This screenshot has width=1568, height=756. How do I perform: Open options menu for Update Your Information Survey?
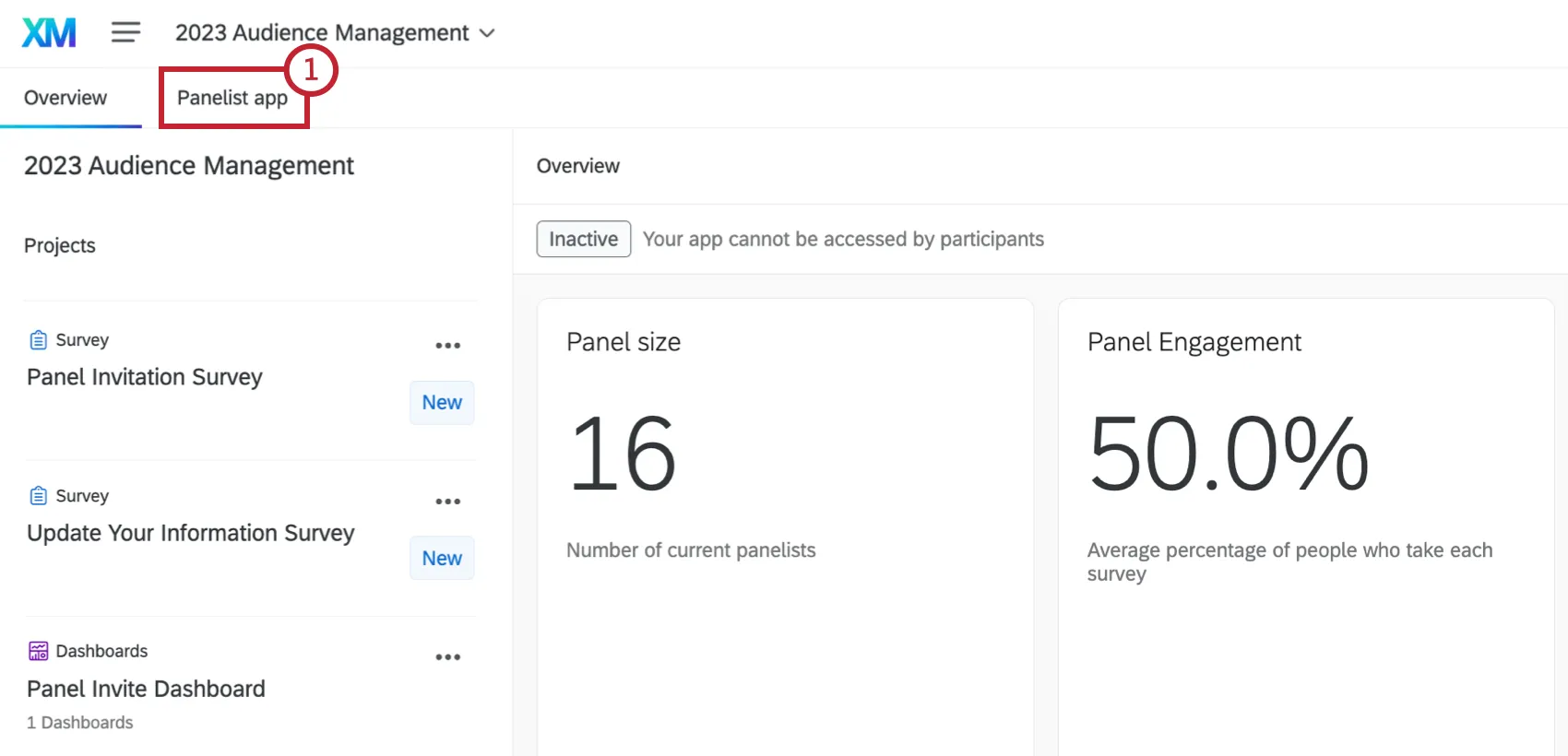pyautogui.click(x=448, y=502)
